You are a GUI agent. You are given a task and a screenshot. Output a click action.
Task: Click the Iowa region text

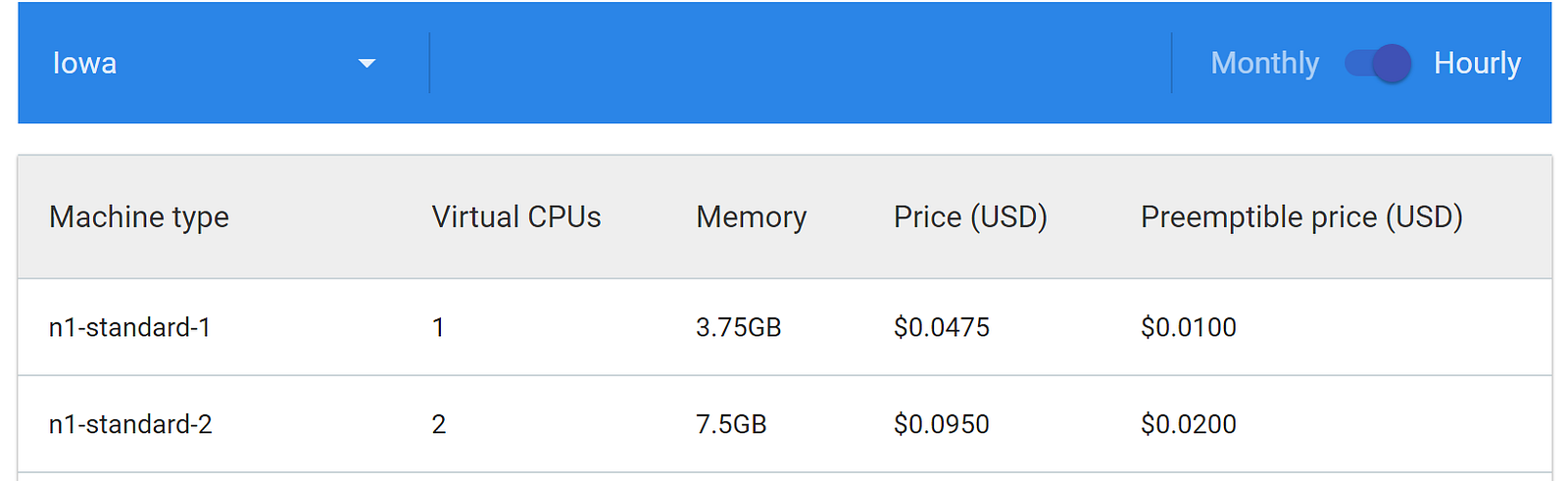84,64
